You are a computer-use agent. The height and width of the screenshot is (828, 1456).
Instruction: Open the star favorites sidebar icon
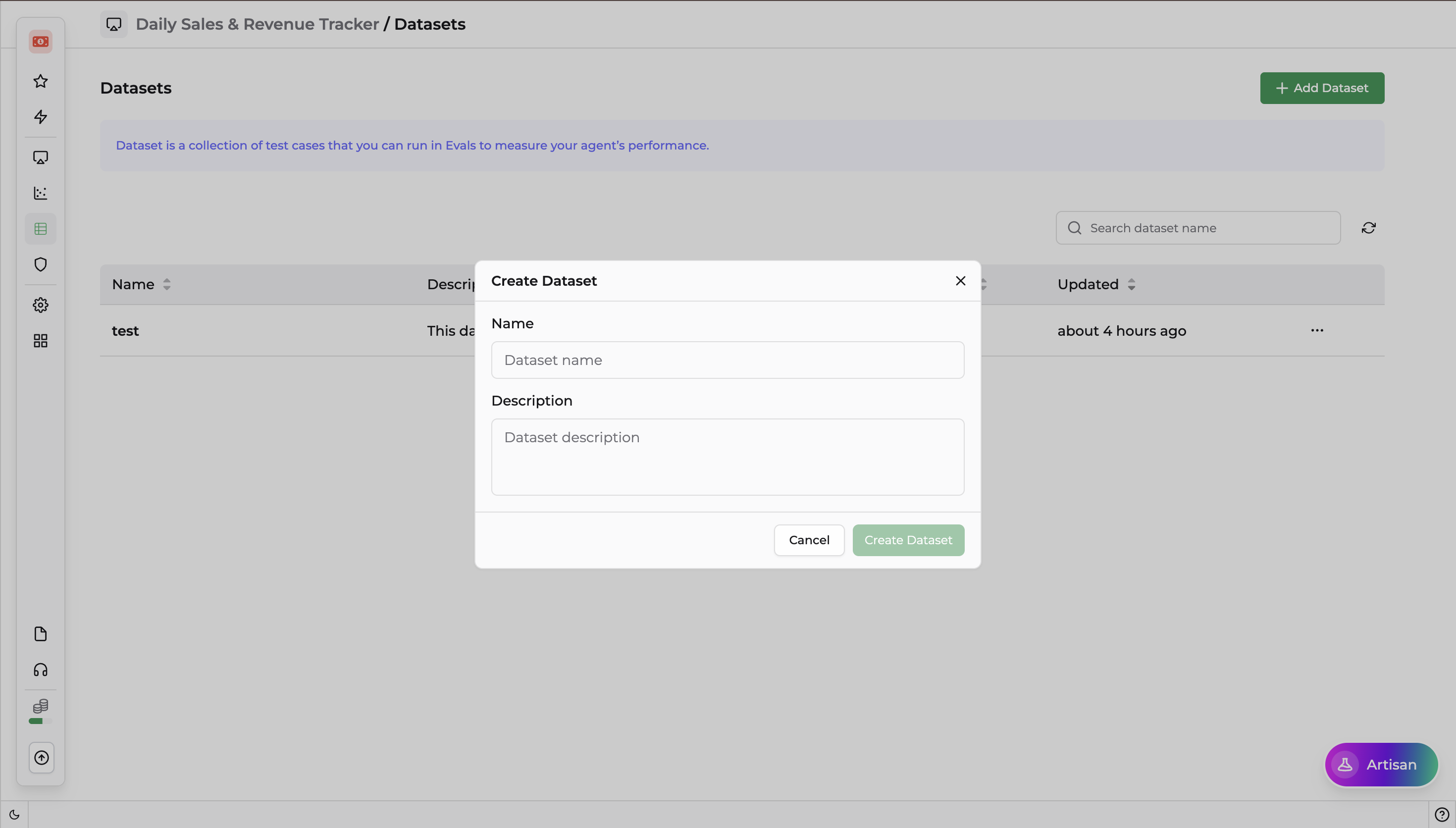pos(41,81)
